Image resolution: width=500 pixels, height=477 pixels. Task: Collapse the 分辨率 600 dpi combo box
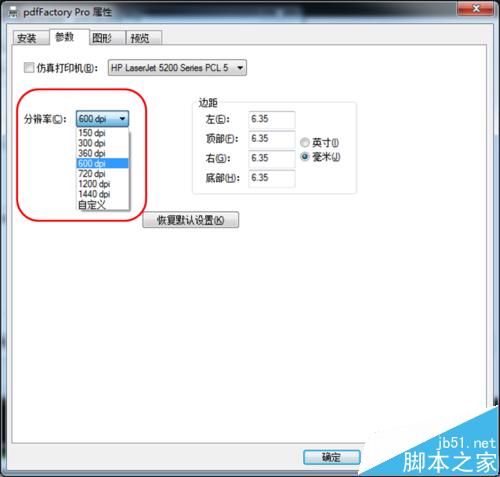(x=102, y=118)
